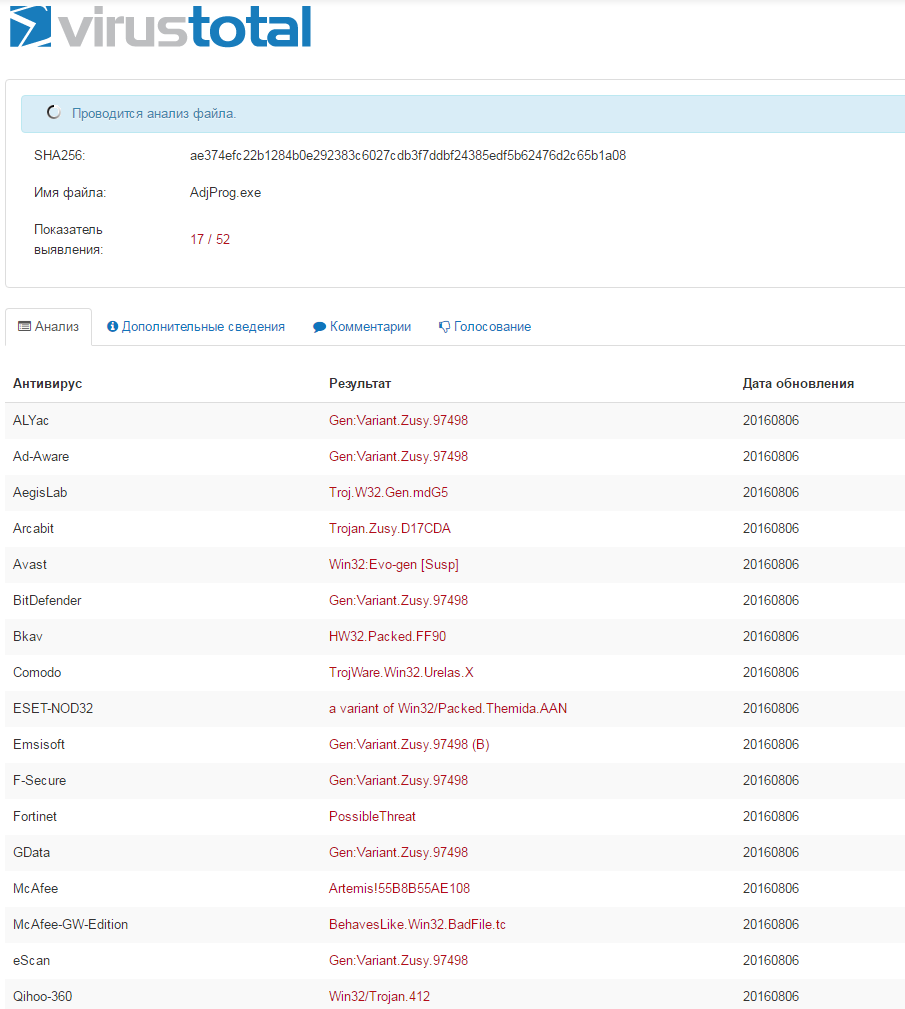Click the Антивирус column header

click(x=48, y=384)
